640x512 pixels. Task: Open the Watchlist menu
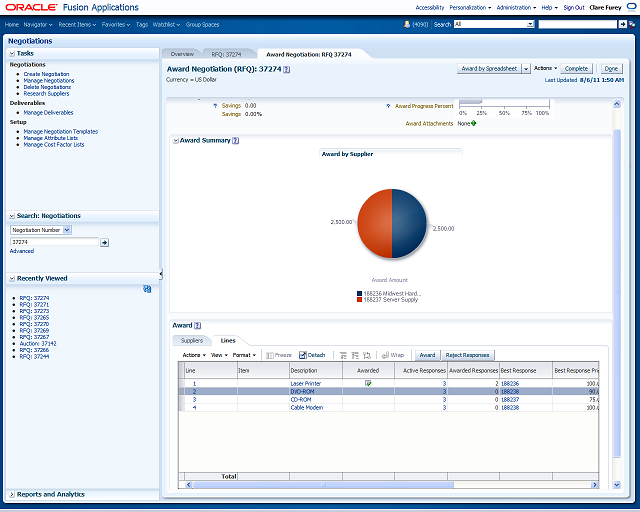click(166, 24)
